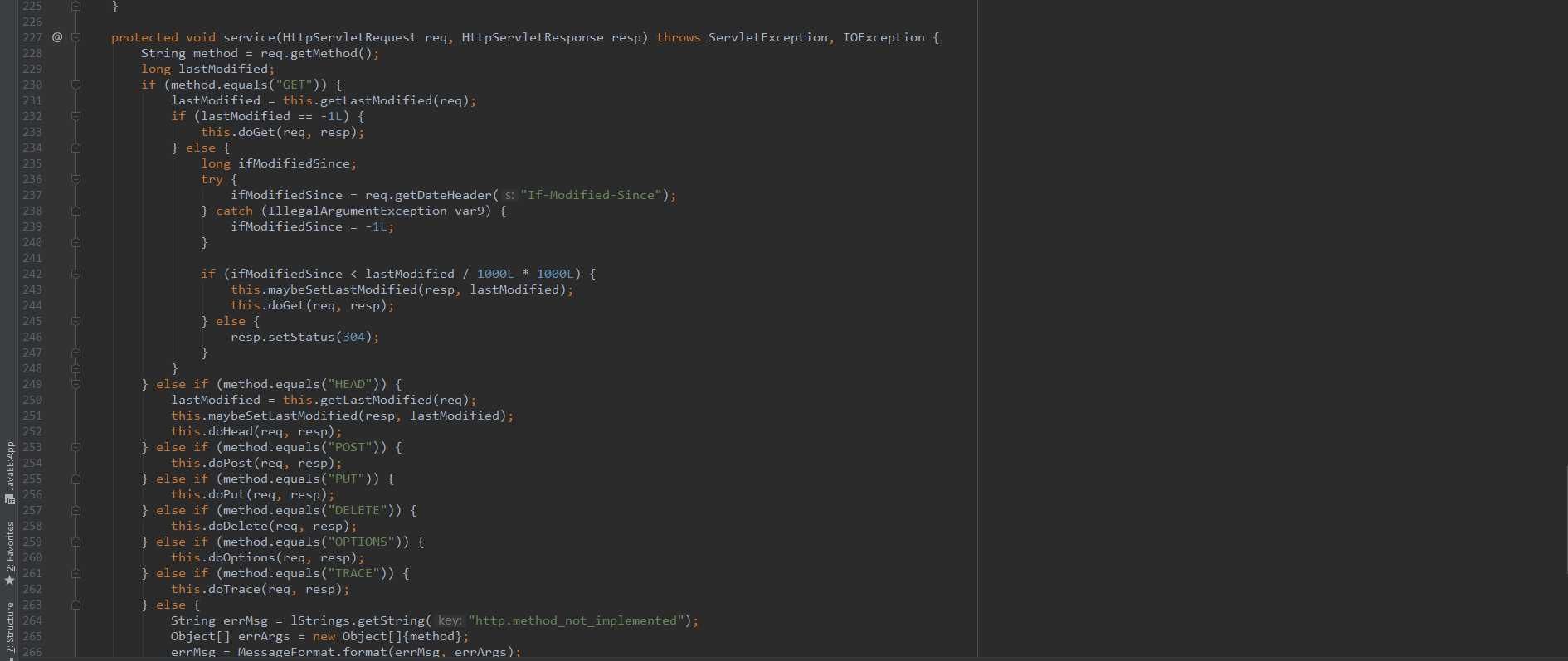This screenshot has width=1568, height=661.
Task: Click the 'HttpServletResponse' parameter type
Action: pyautogui.click(x=533, y=37)
